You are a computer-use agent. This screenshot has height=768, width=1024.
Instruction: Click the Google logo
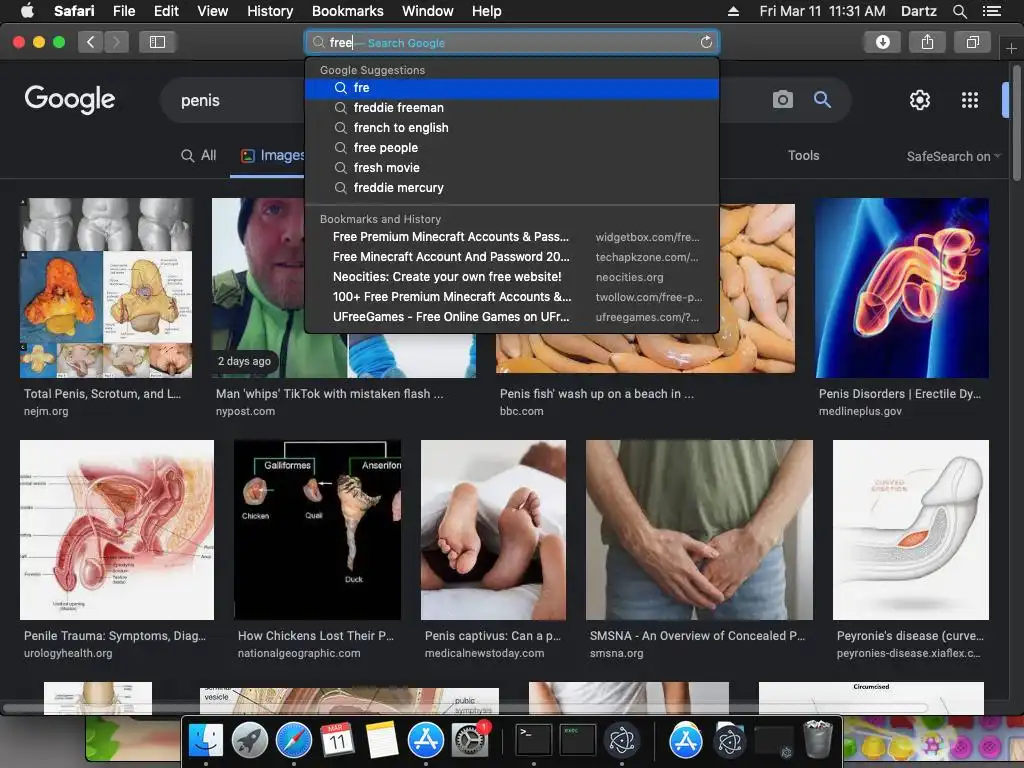point(70,99)
